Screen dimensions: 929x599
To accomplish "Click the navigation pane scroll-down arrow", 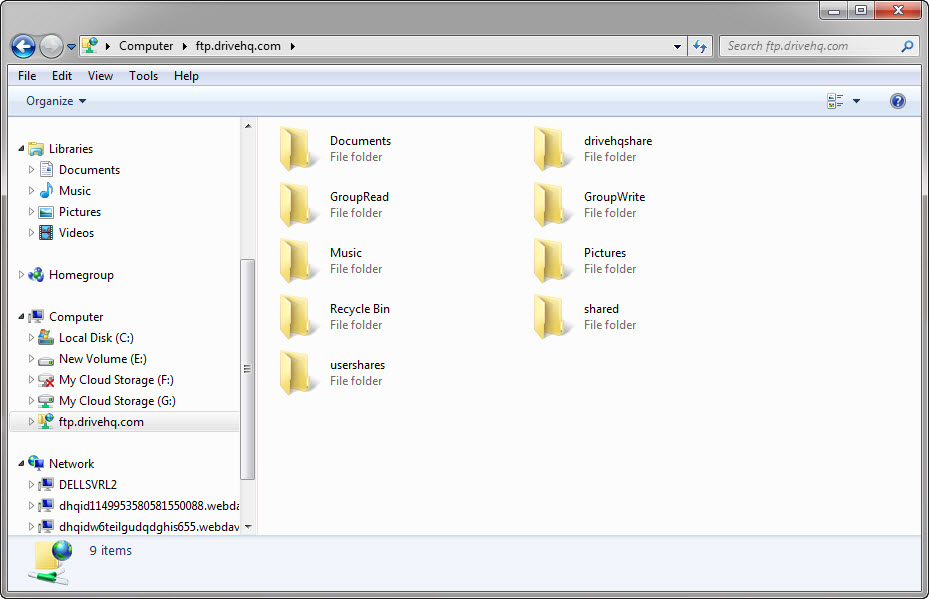I will tap(248, 526).
